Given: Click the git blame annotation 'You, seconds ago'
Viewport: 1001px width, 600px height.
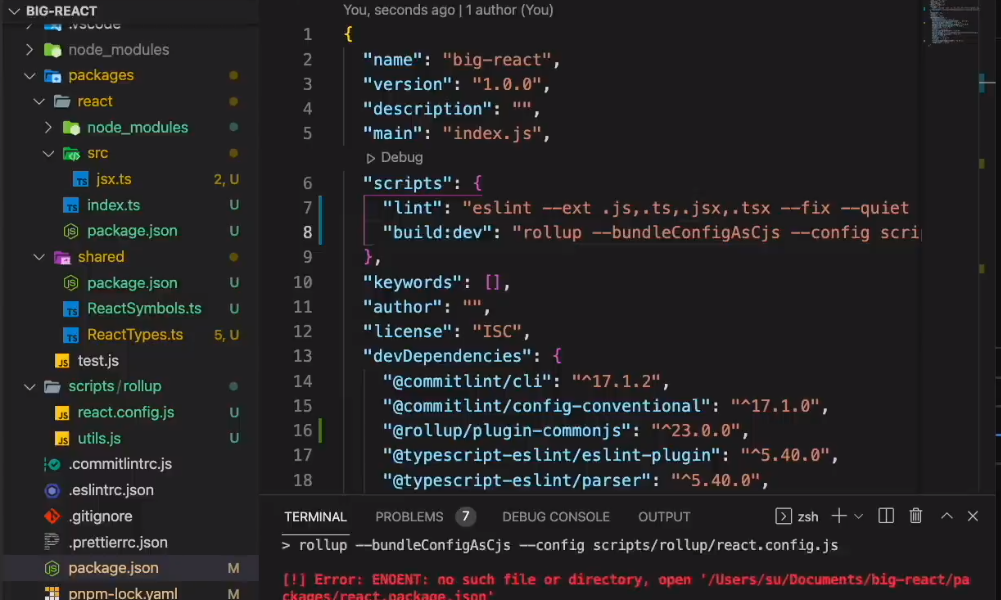Looking at the screenshot, I should click(399, 10).
